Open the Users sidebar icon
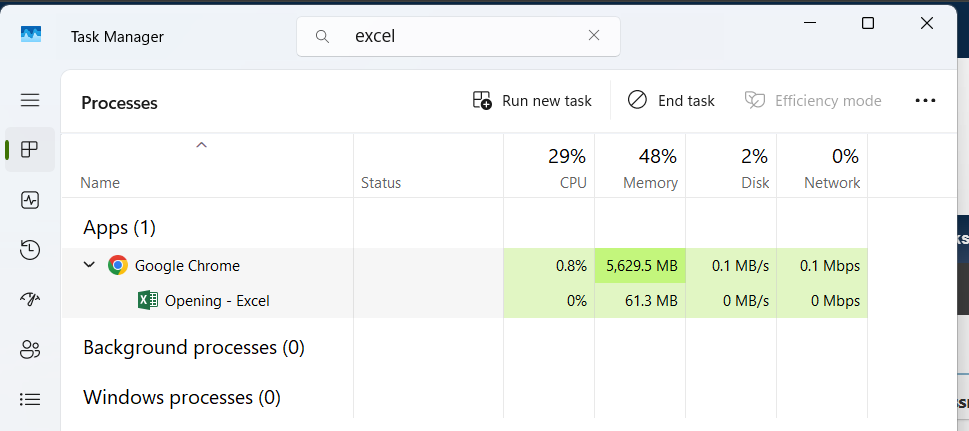The image size is (969, 431). [30, 349]
